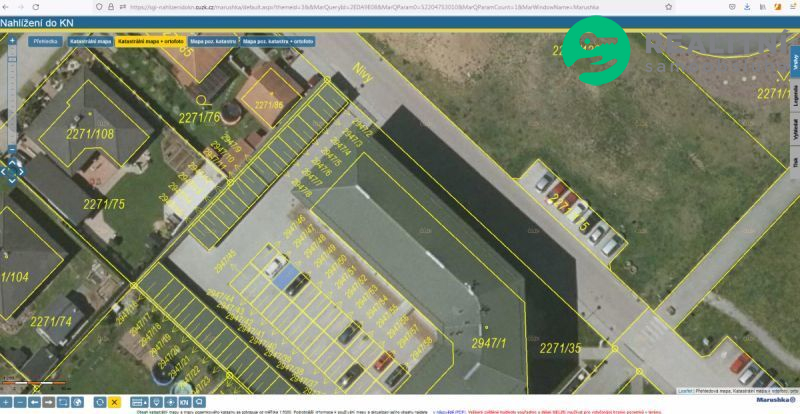Switch to Mapa poz. katastru layer

213,42
